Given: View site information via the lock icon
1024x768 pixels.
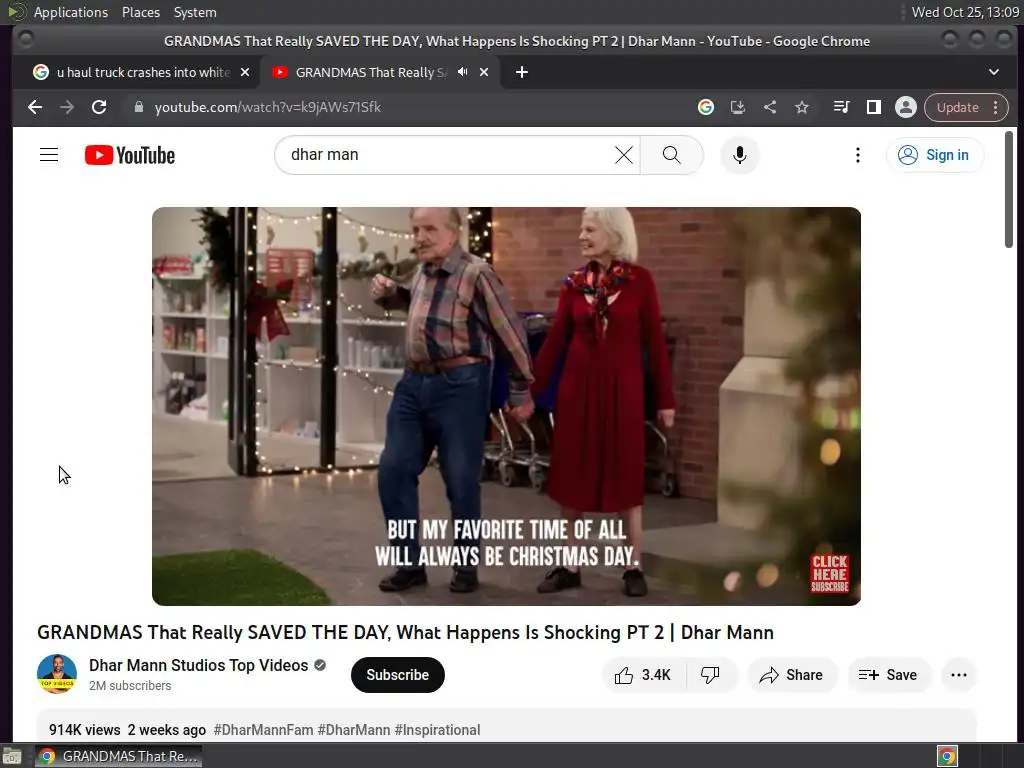Looking at the screenshot, I should pos(138,107).
